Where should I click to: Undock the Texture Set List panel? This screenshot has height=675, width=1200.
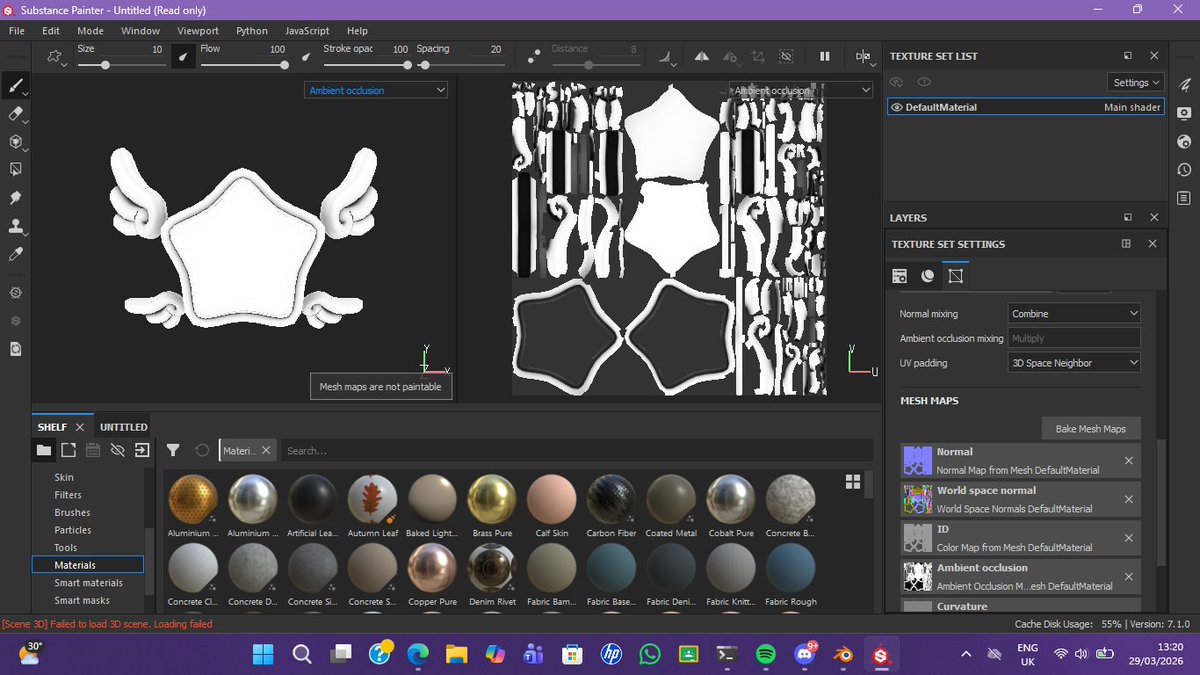(x=1127, y=56)
